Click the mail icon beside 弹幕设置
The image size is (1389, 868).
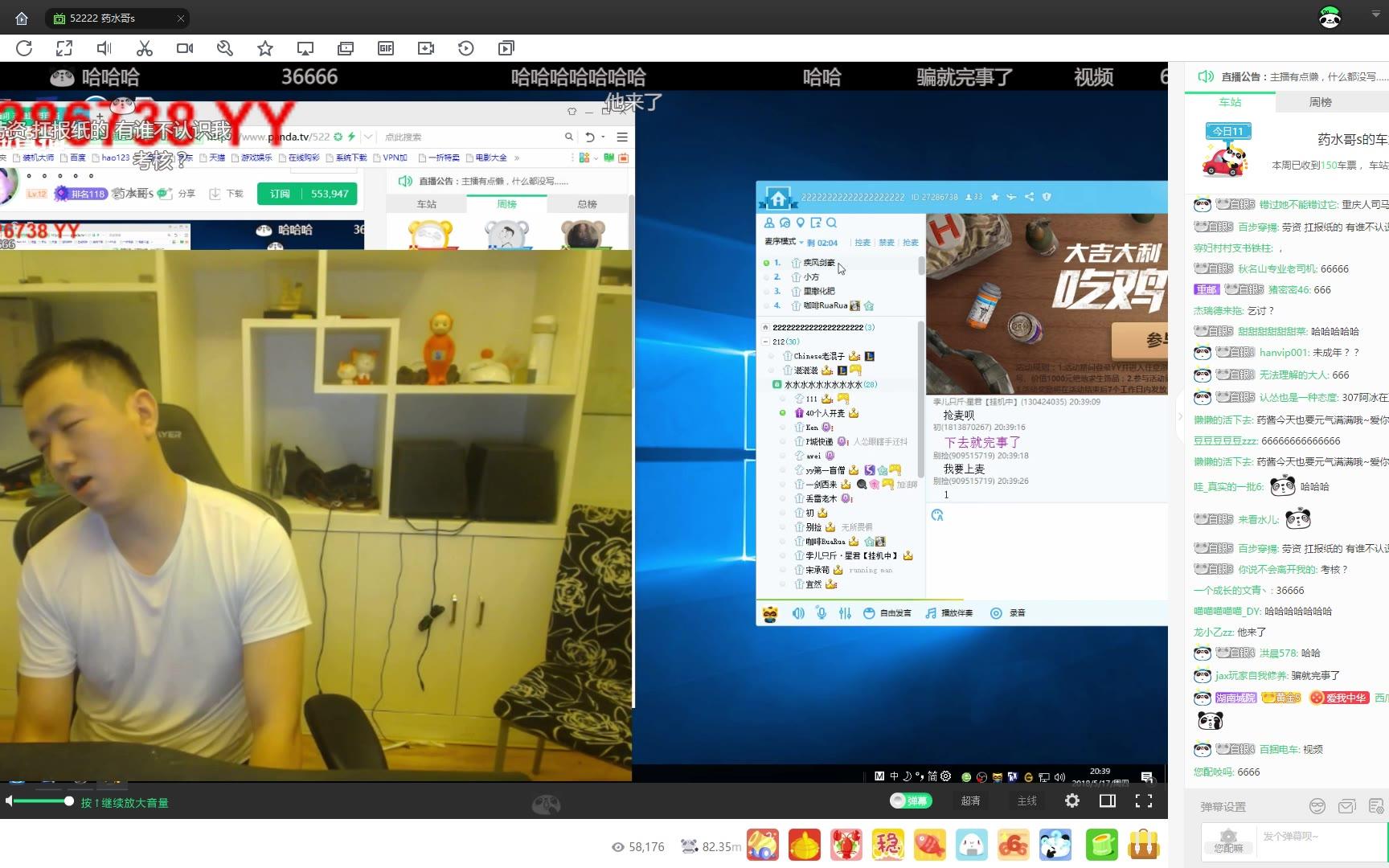1346,806
